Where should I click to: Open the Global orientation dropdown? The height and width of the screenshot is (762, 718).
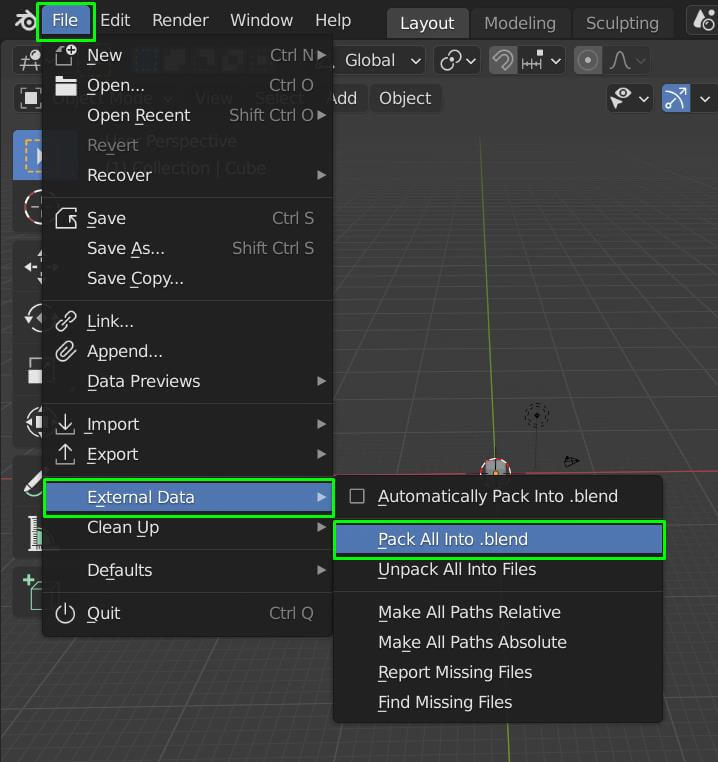[383, 60]
